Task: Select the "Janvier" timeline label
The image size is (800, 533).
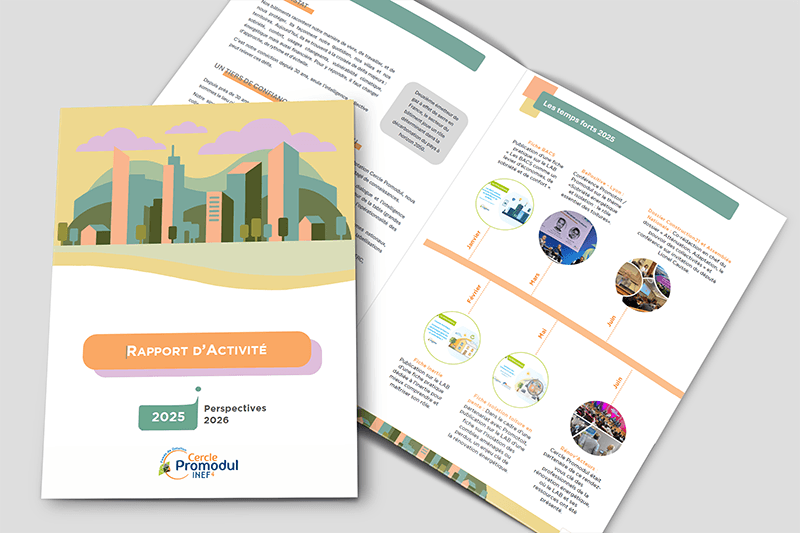Action: click(474, 240)
